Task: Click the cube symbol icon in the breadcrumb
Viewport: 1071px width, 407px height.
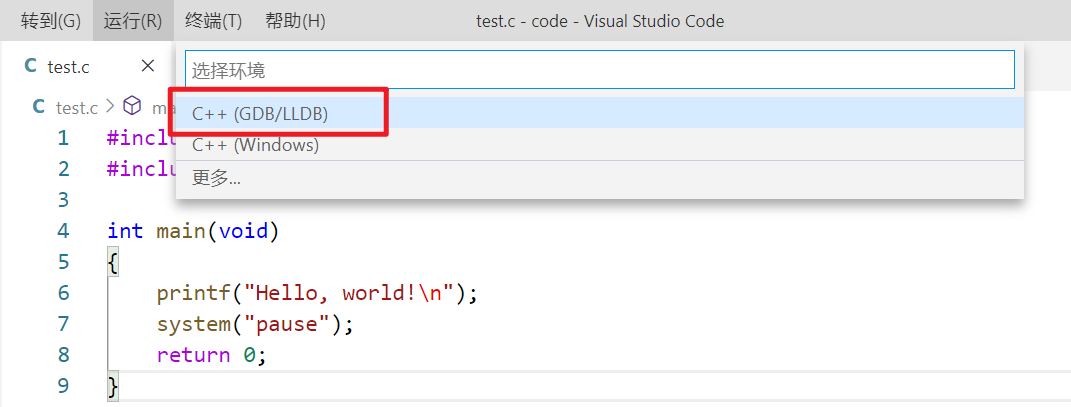Action: pyautogui.click(x=132, y=106)
